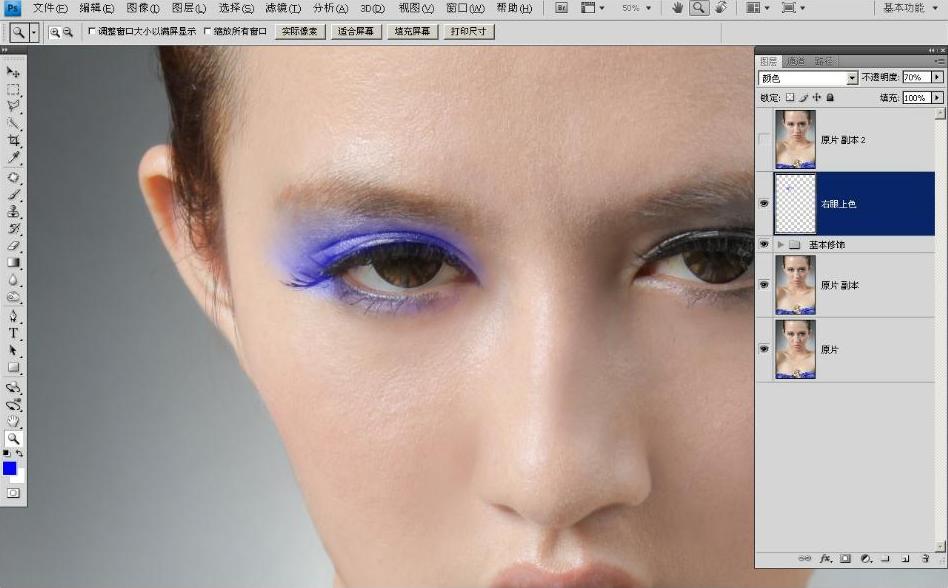Link layers icon at panel bottom
948x588 pixels.
(805, 559)
